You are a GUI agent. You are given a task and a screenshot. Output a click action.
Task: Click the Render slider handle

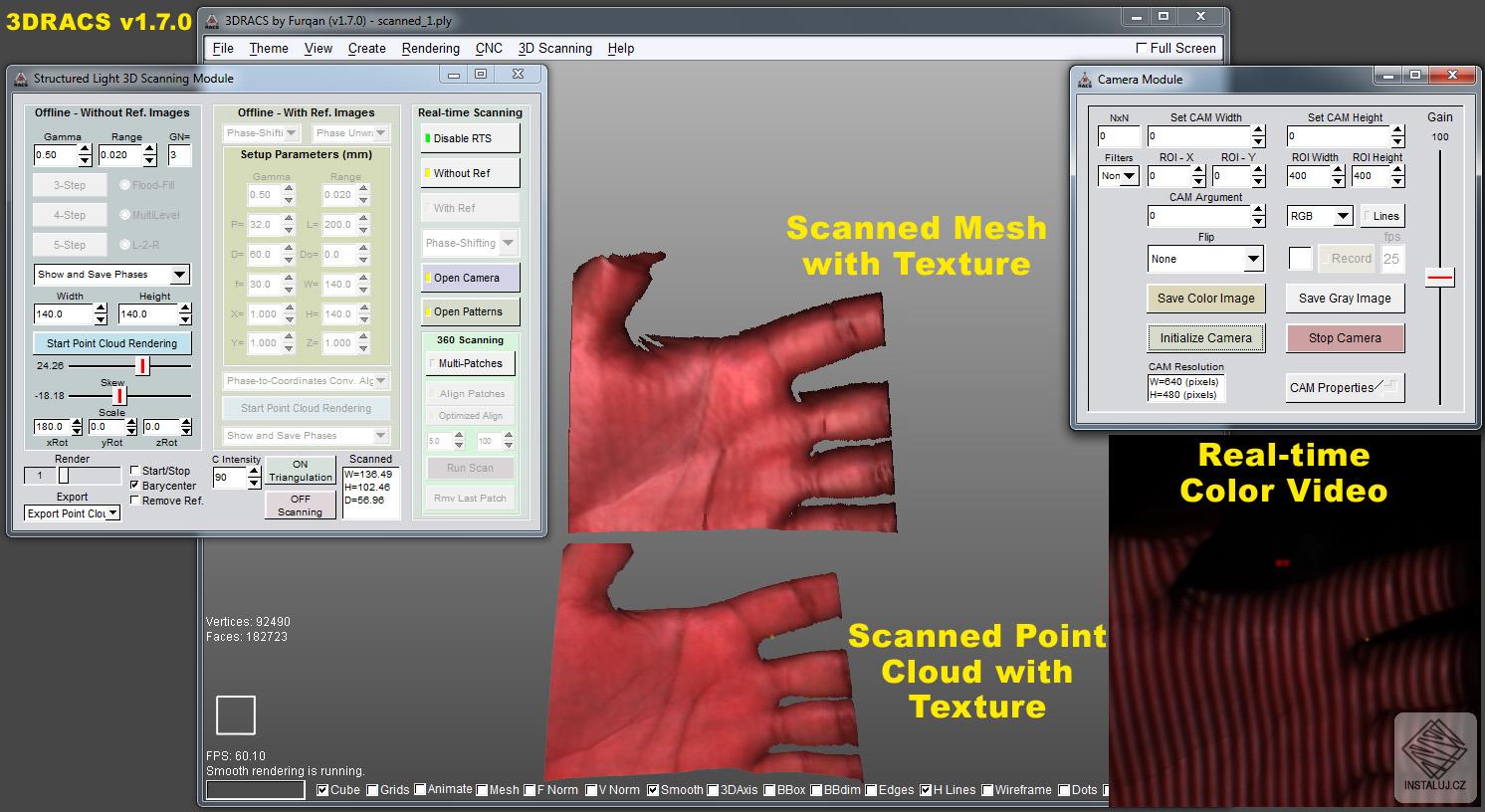tap(63, 476)
